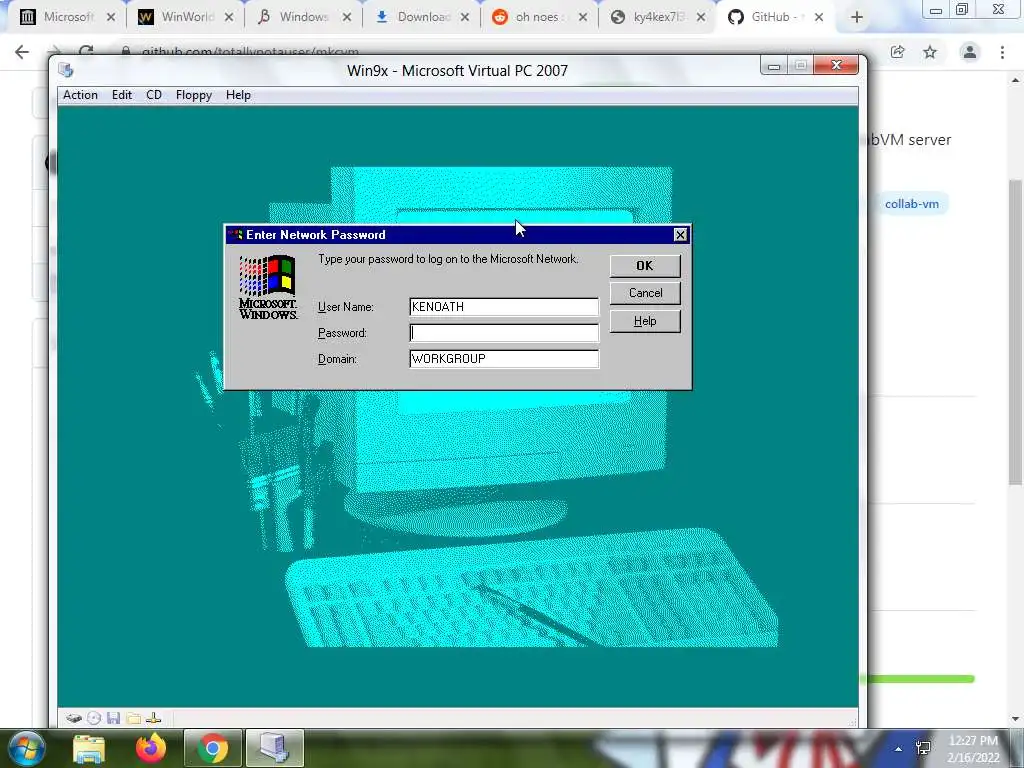
Task: Click the CD drive icon in Virtual PC status bar
Action: pos(94,718)
